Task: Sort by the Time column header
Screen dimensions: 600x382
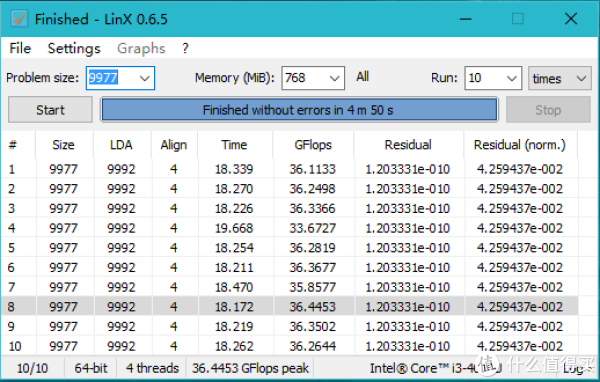Action: 234,145
